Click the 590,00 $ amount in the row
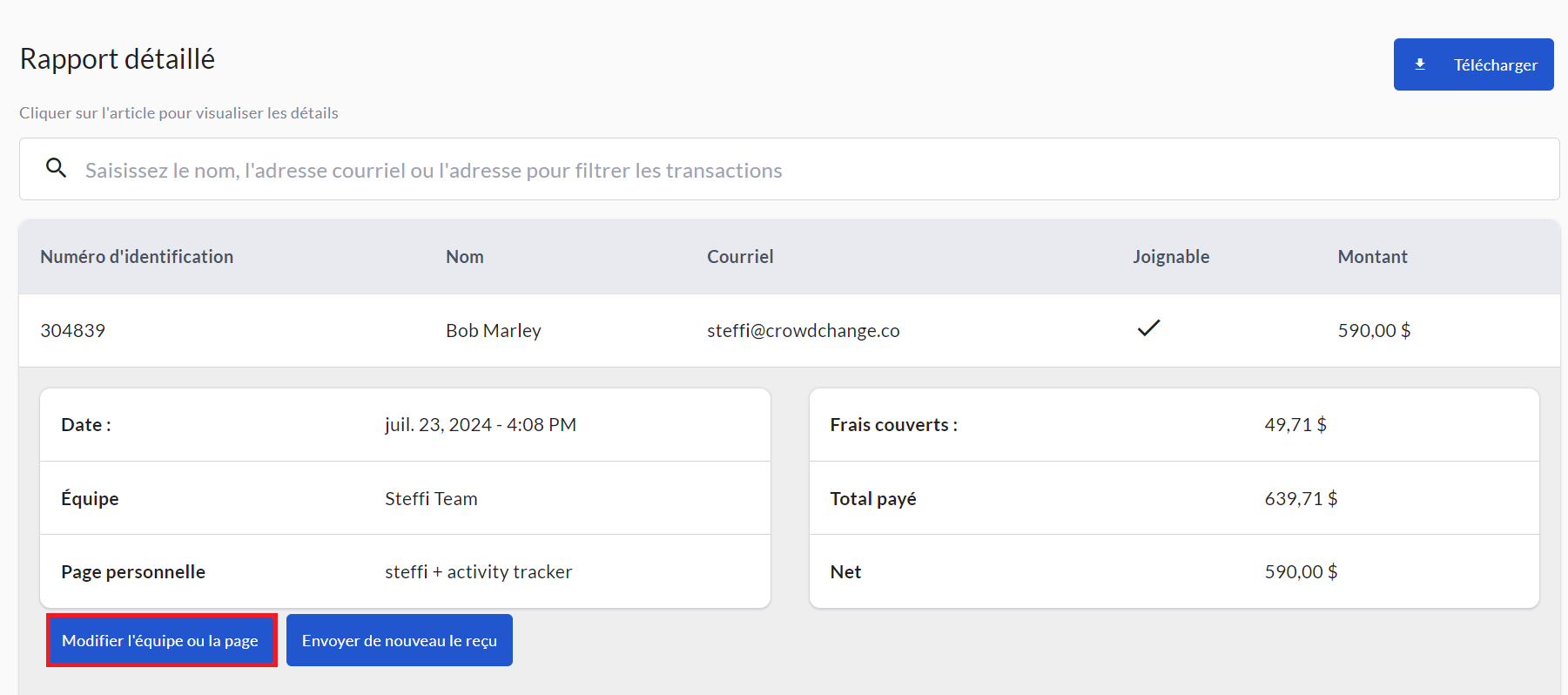 click(1373, 331)
